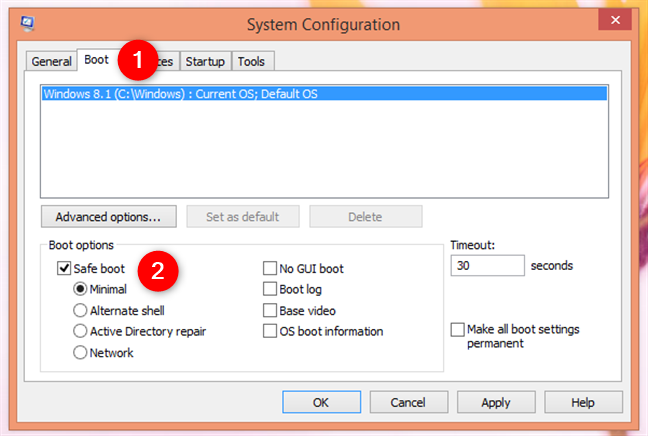Select the Minimal radio option
This screenshot has width=648, height=436.
pos(80,289)
